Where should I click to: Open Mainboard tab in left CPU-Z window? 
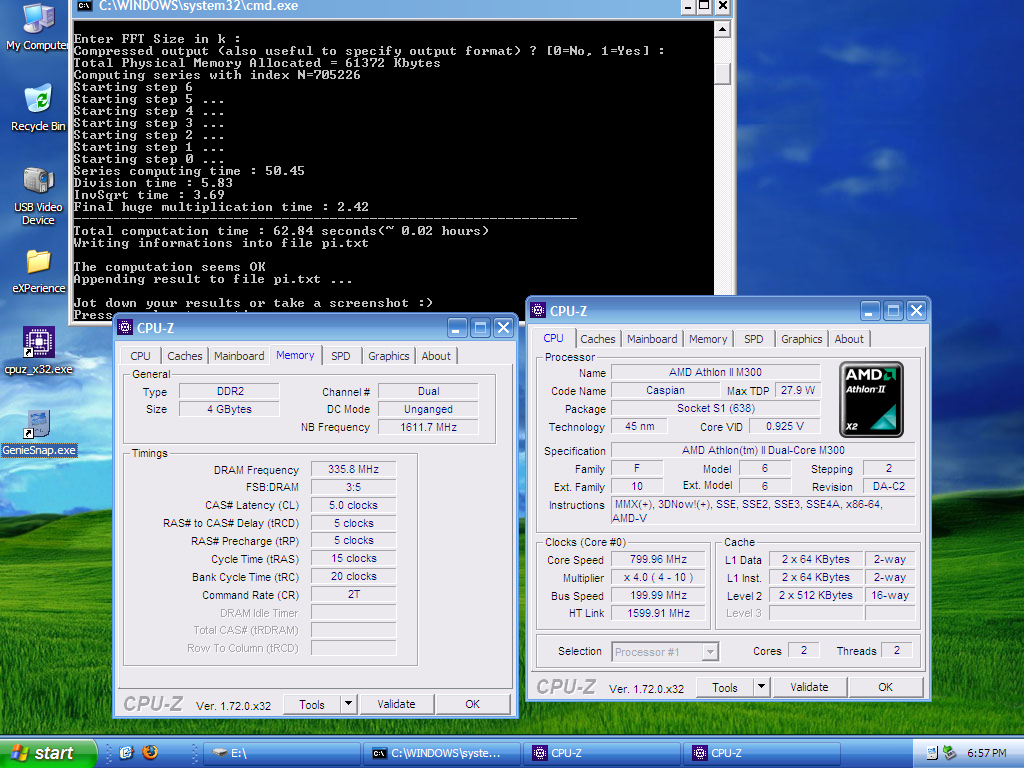click(239, 356)
